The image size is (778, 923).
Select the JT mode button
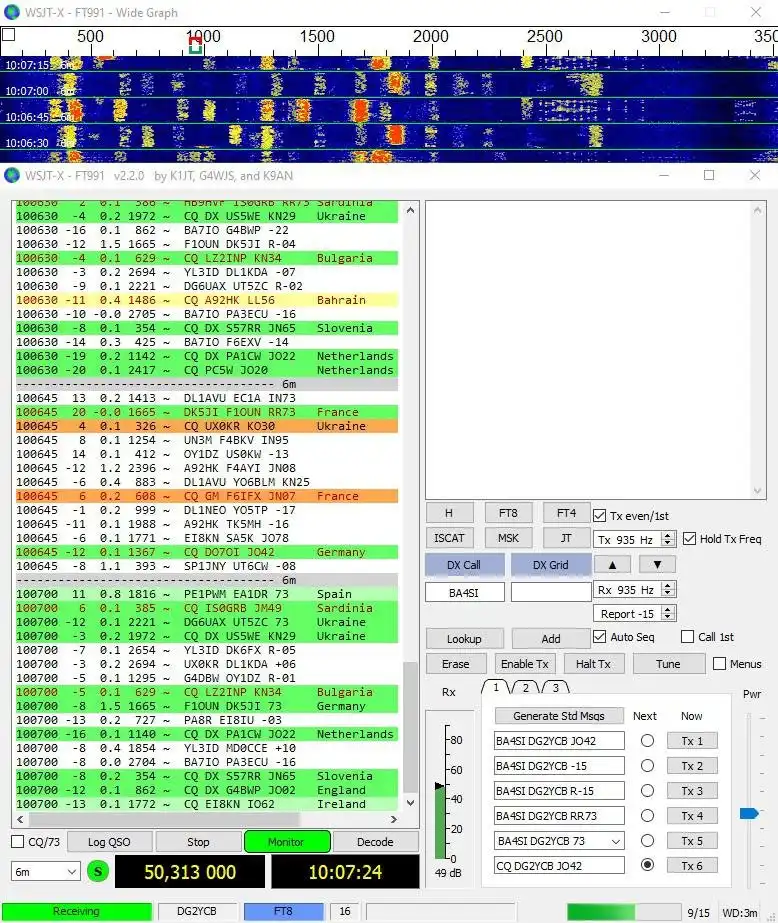[566, 538]
